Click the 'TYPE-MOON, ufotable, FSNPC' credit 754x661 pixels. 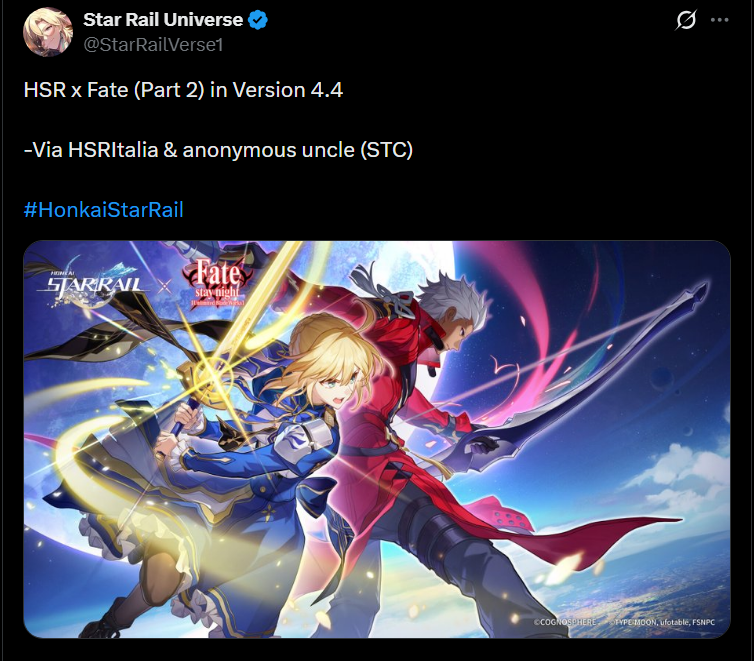pos(661,622)
